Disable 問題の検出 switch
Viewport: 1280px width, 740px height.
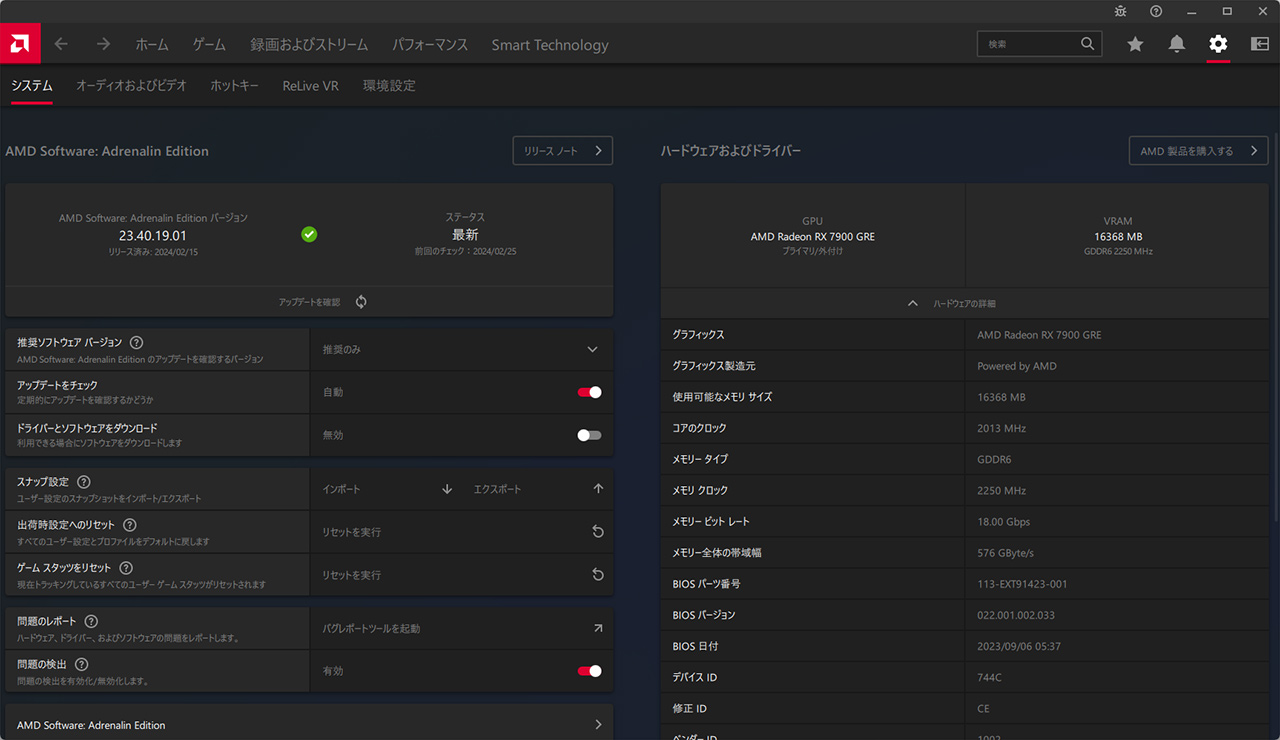[590, 671]
